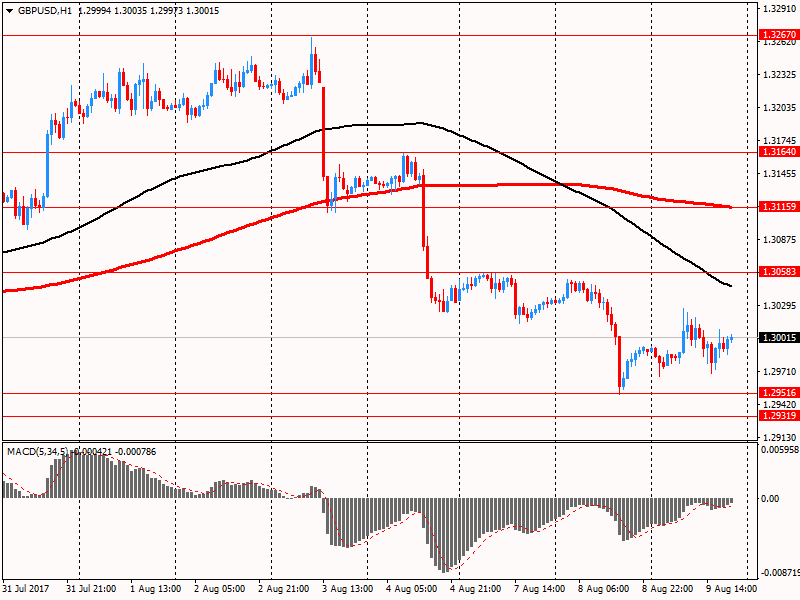800x600 pixels.
Task: Click the time label 1 Aug 13:00
Action: coord(156,589)
